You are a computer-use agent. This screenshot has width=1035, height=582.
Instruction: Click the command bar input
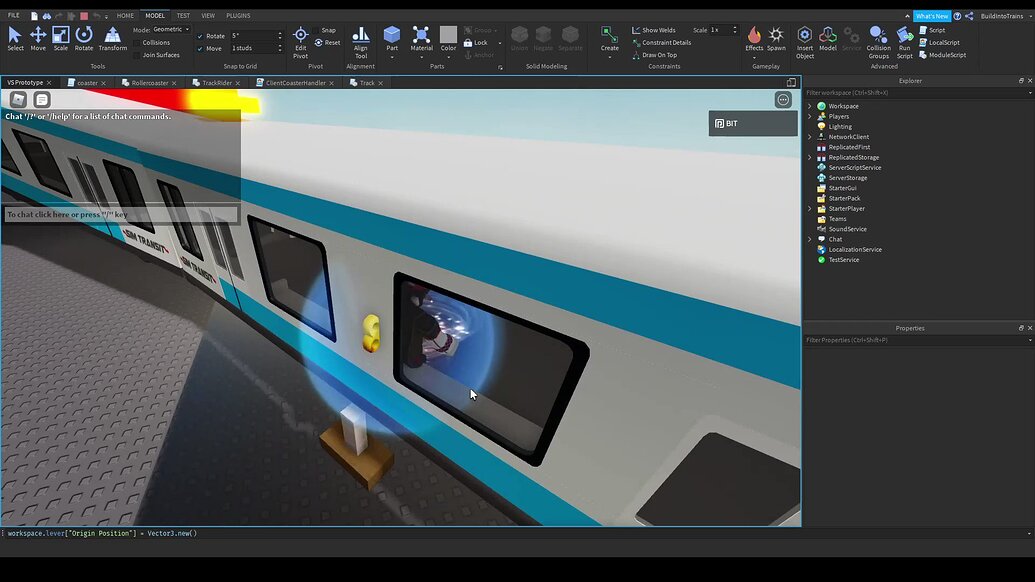(515, 533)
